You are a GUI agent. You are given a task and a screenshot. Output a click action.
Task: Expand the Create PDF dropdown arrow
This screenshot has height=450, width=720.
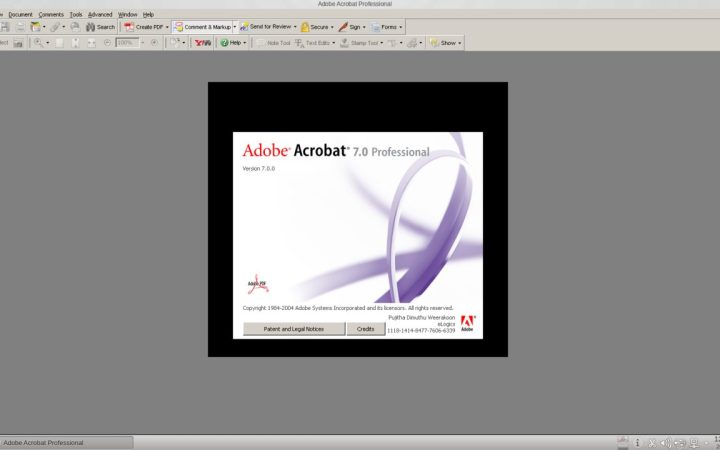[x=167, y=27]
